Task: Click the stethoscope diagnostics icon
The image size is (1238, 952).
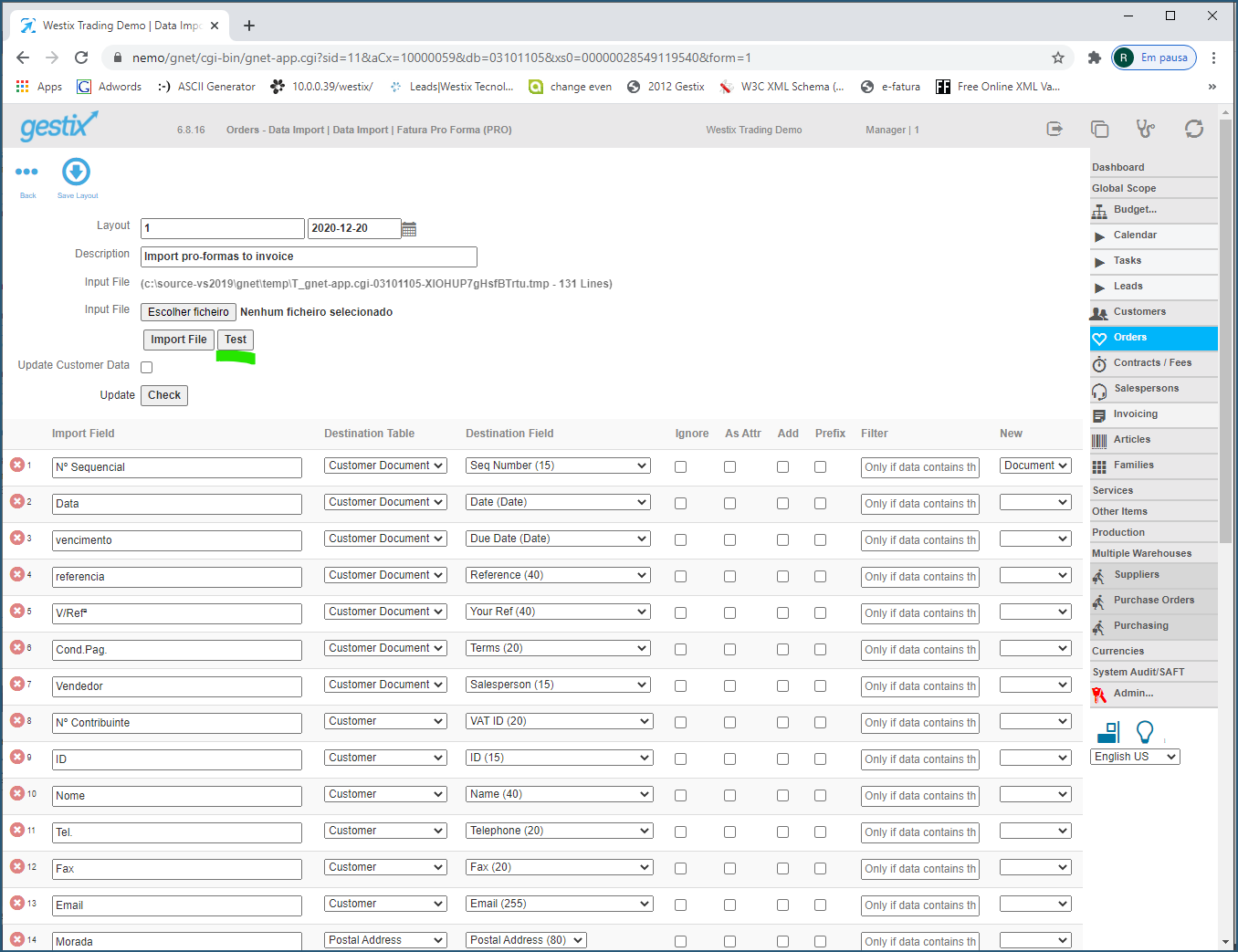Action: [x=1146, y=129]
